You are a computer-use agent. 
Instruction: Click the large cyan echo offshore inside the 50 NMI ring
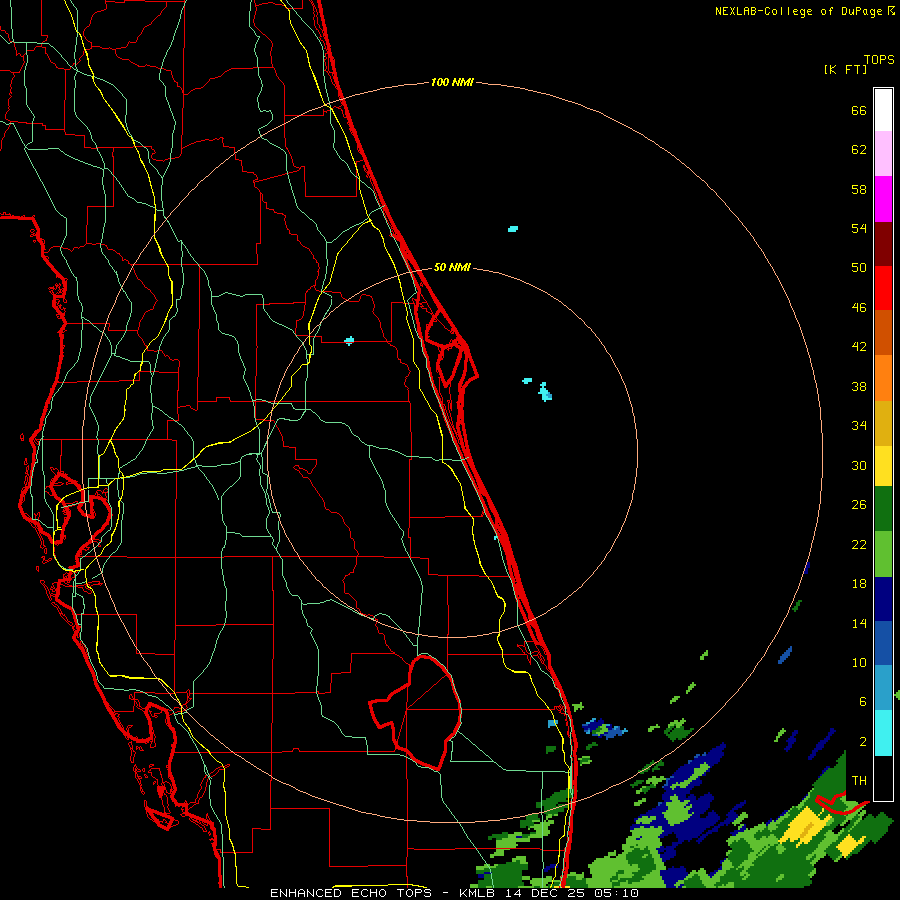545,392
